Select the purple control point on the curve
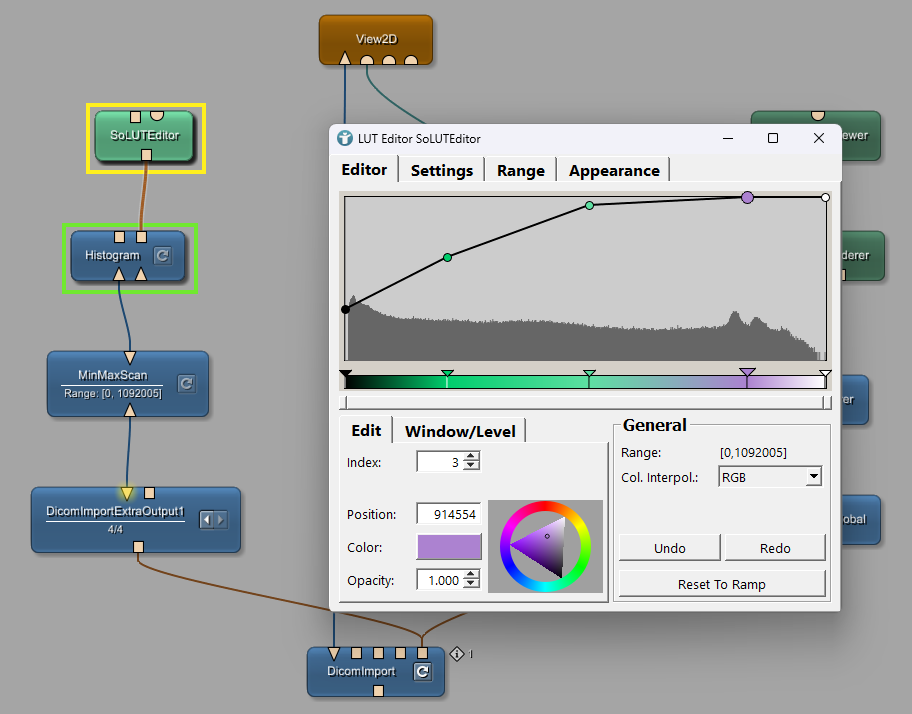Image resolution: width=912 pixels, height=714 pixels. [x=747, y=198]
